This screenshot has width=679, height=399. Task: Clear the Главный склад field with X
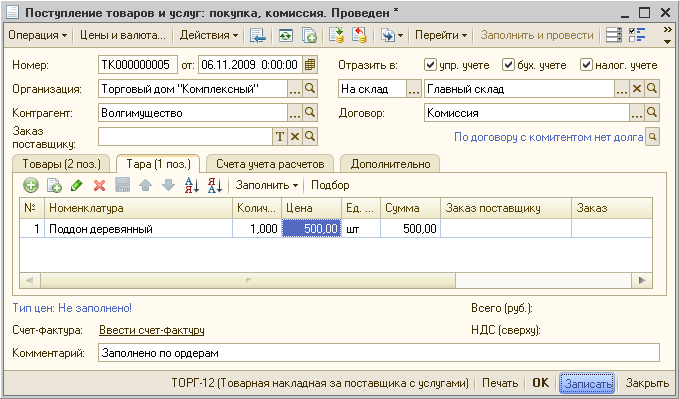coord(637,89)
